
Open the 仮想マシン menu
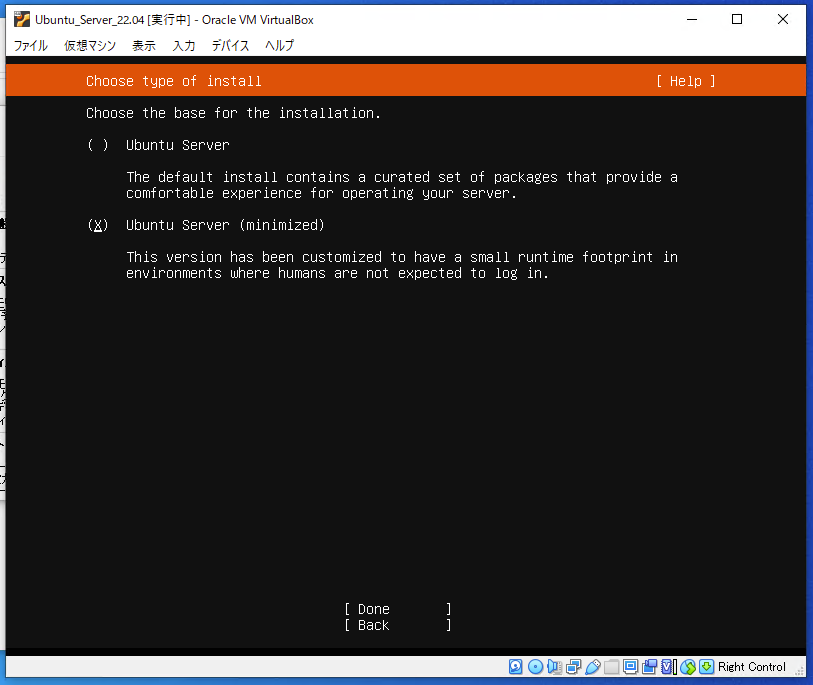point(90,46)
